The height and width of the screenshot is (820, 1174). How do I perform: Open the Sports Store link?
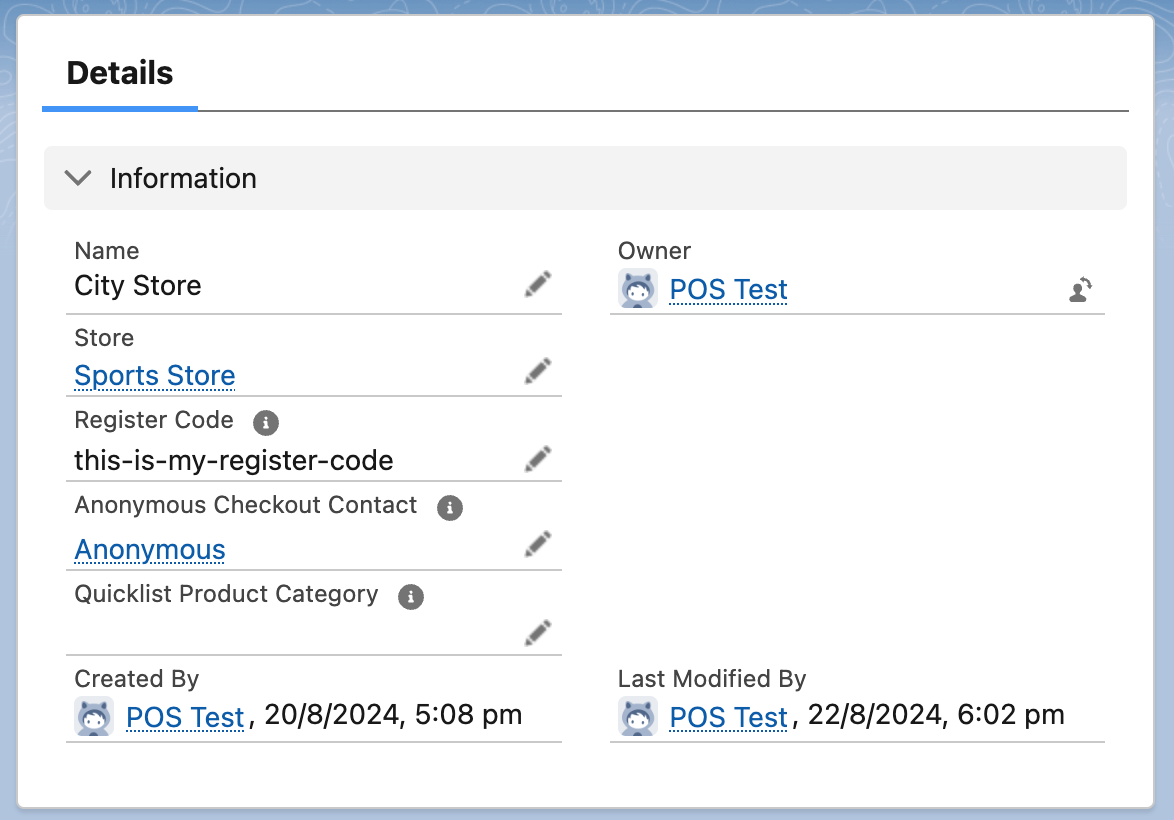point(155,376)
